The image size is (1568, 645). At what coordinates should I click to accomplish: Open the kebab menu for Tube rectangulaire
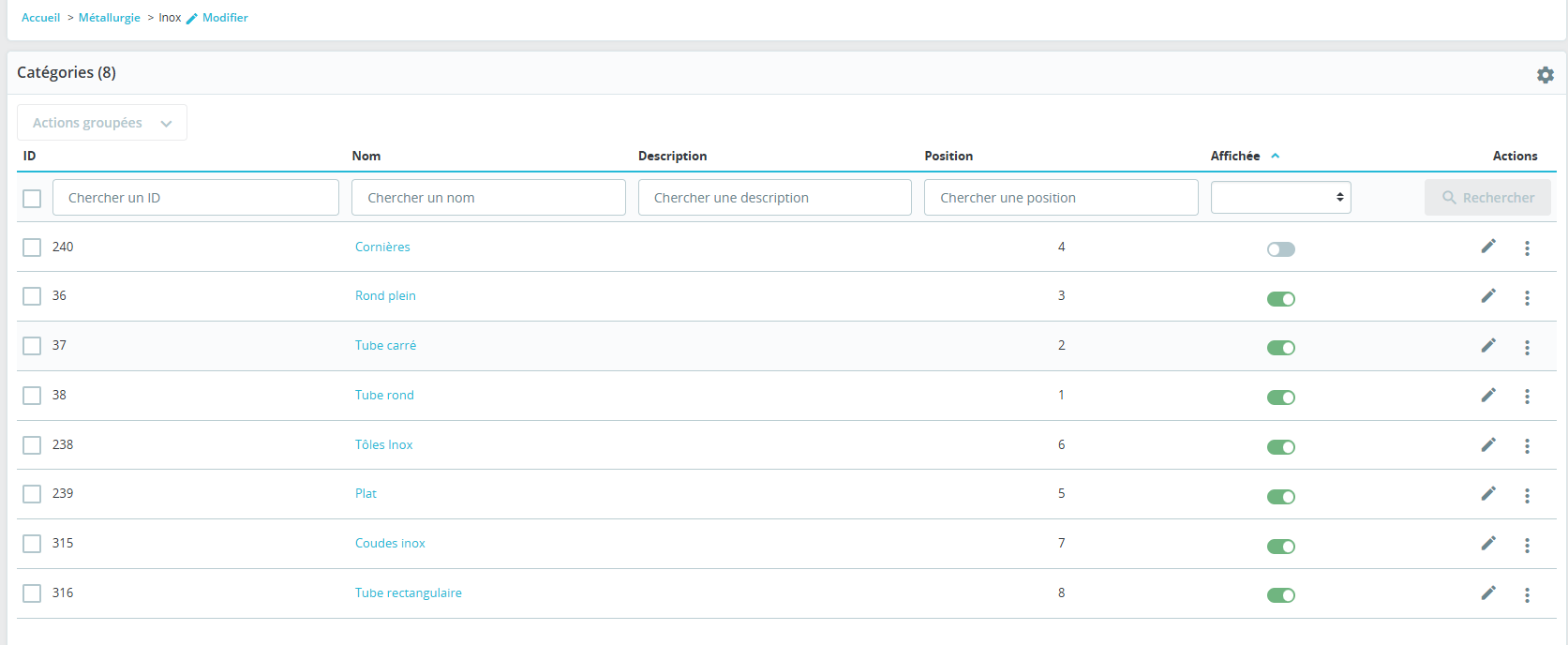1527,595
